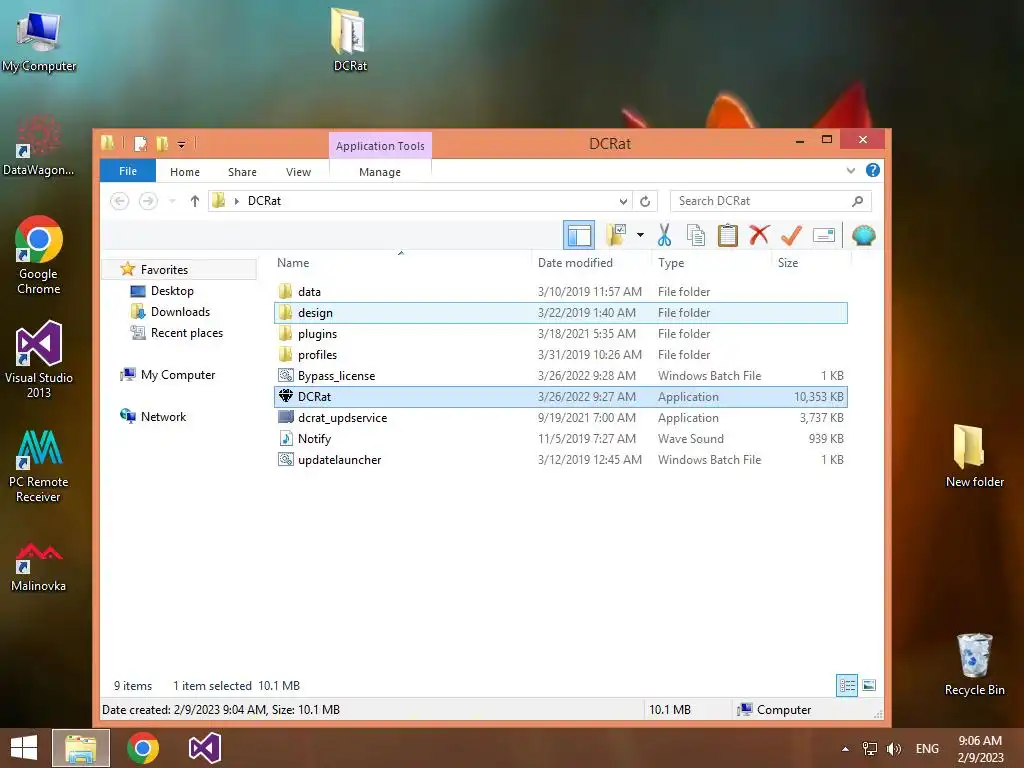Toggle the preview pane layout button
The image size is (1024, 768).
(579, 235)
